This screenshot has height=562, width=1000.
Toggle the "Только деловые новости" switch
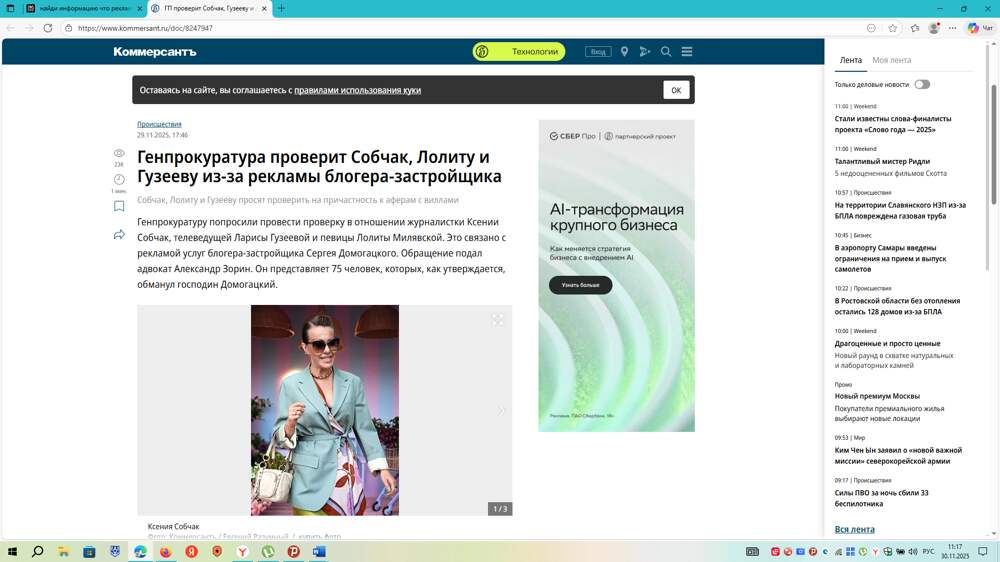click(921, 85)
